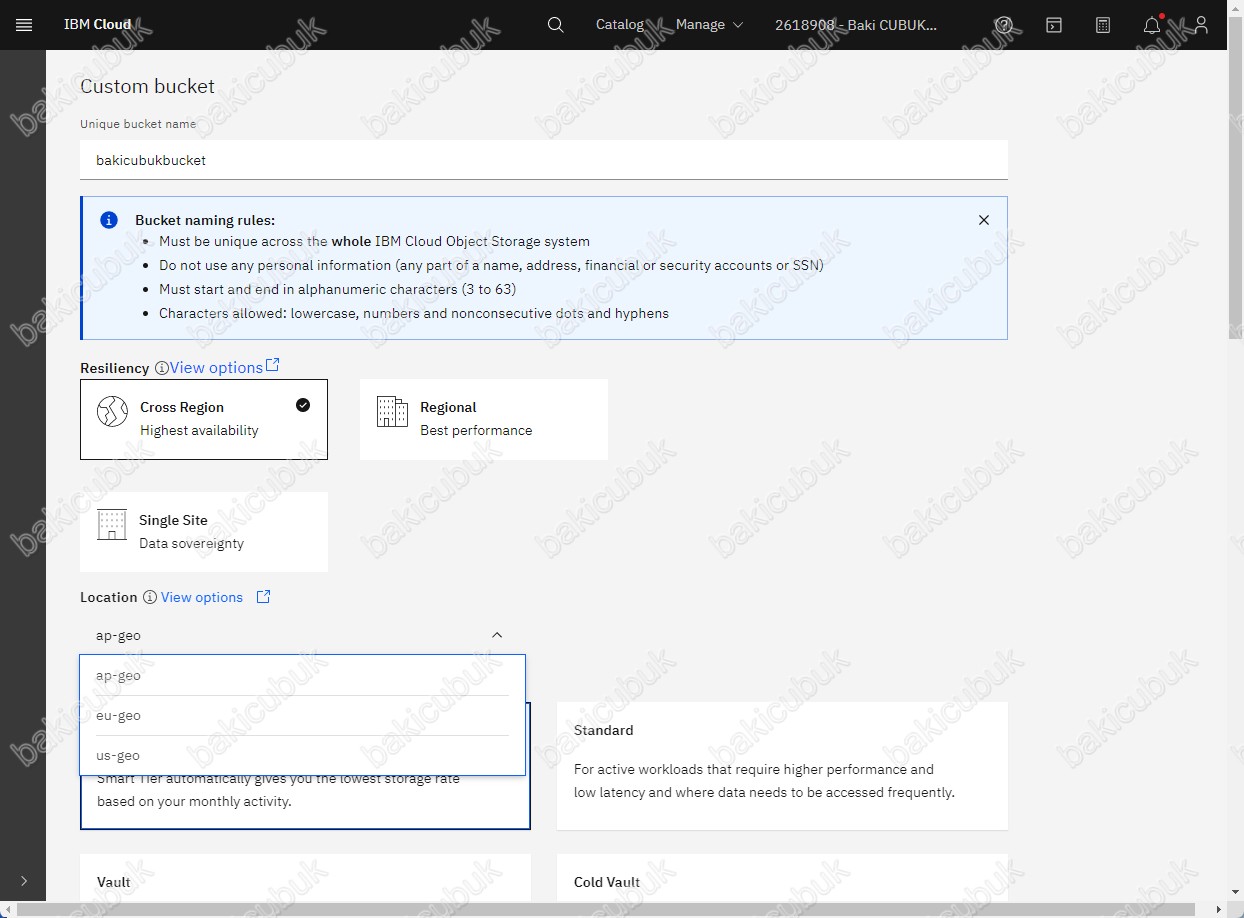Image resolution: width=1244 pixels, height=918 pixels.
Task: Launch IBM Cloud Shell from the header
Action: [1054, 25]
